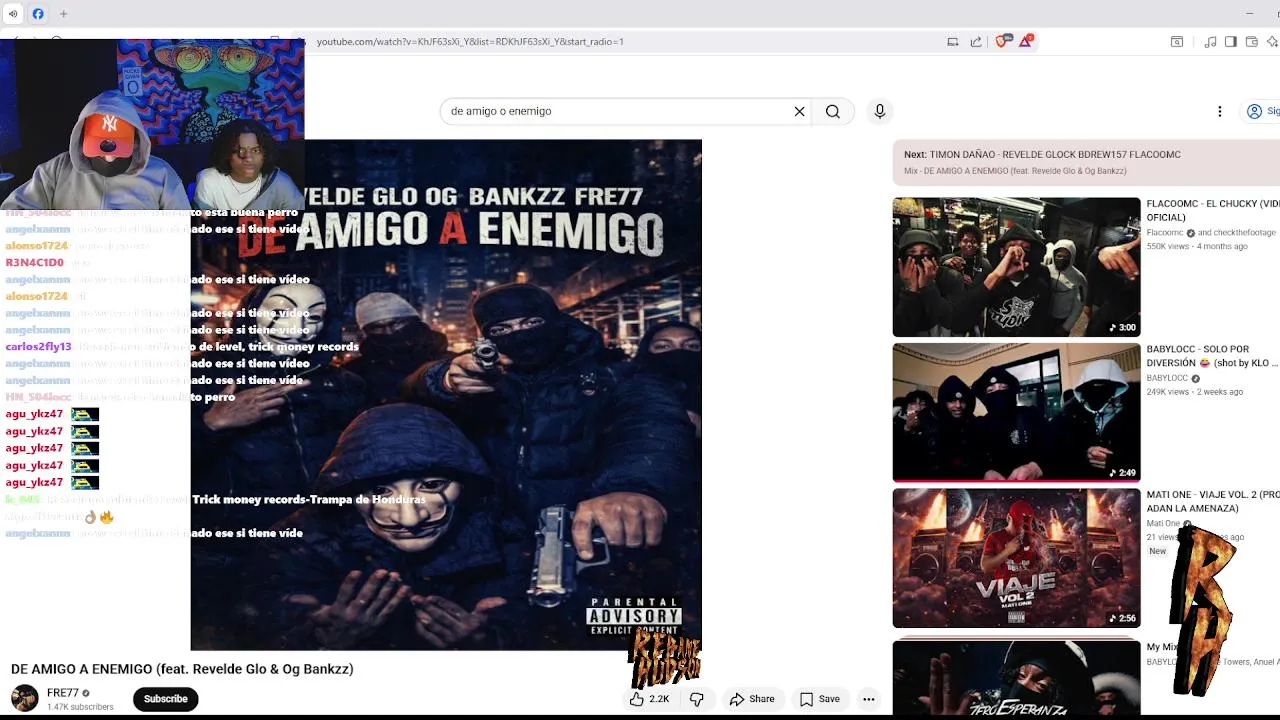
Task: Click the YouTube URL in the address bar
Action: 470,42
